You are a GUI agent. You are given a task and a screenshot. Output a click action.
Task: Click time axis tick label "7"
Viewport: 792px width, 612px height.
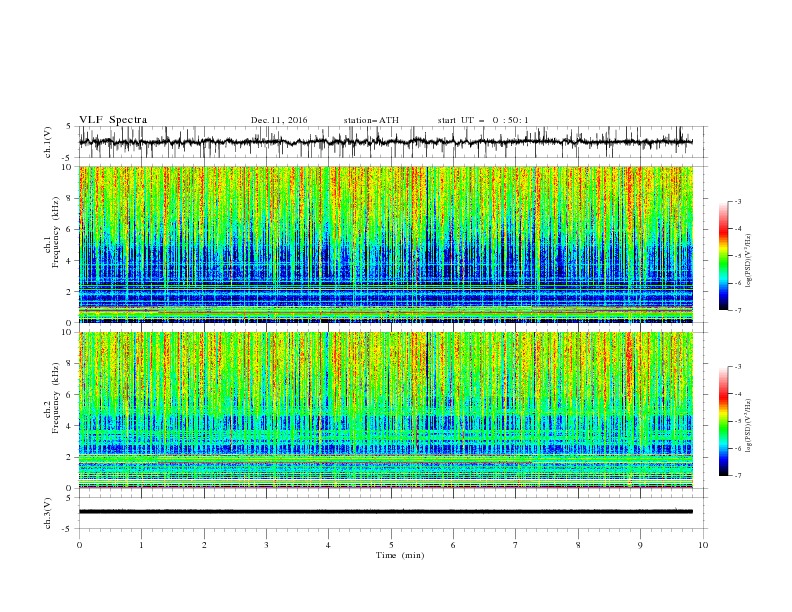[516, 545]
